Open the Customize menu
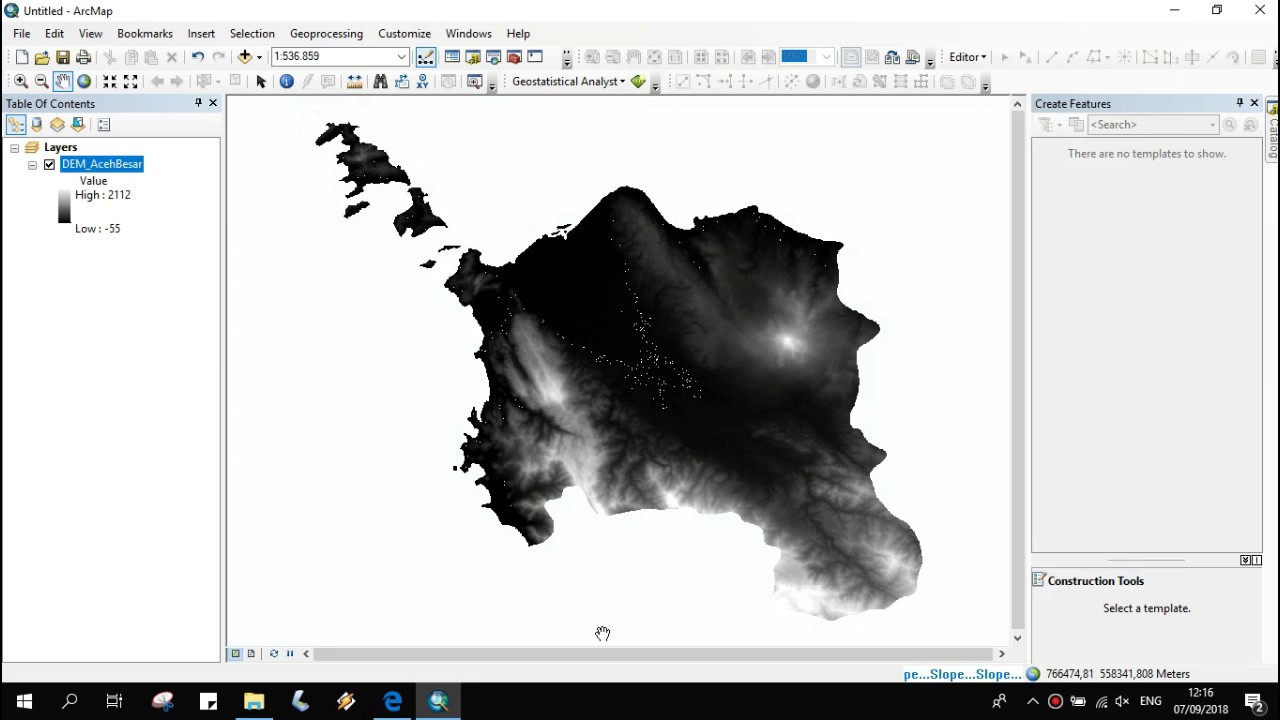 [404, 34]
